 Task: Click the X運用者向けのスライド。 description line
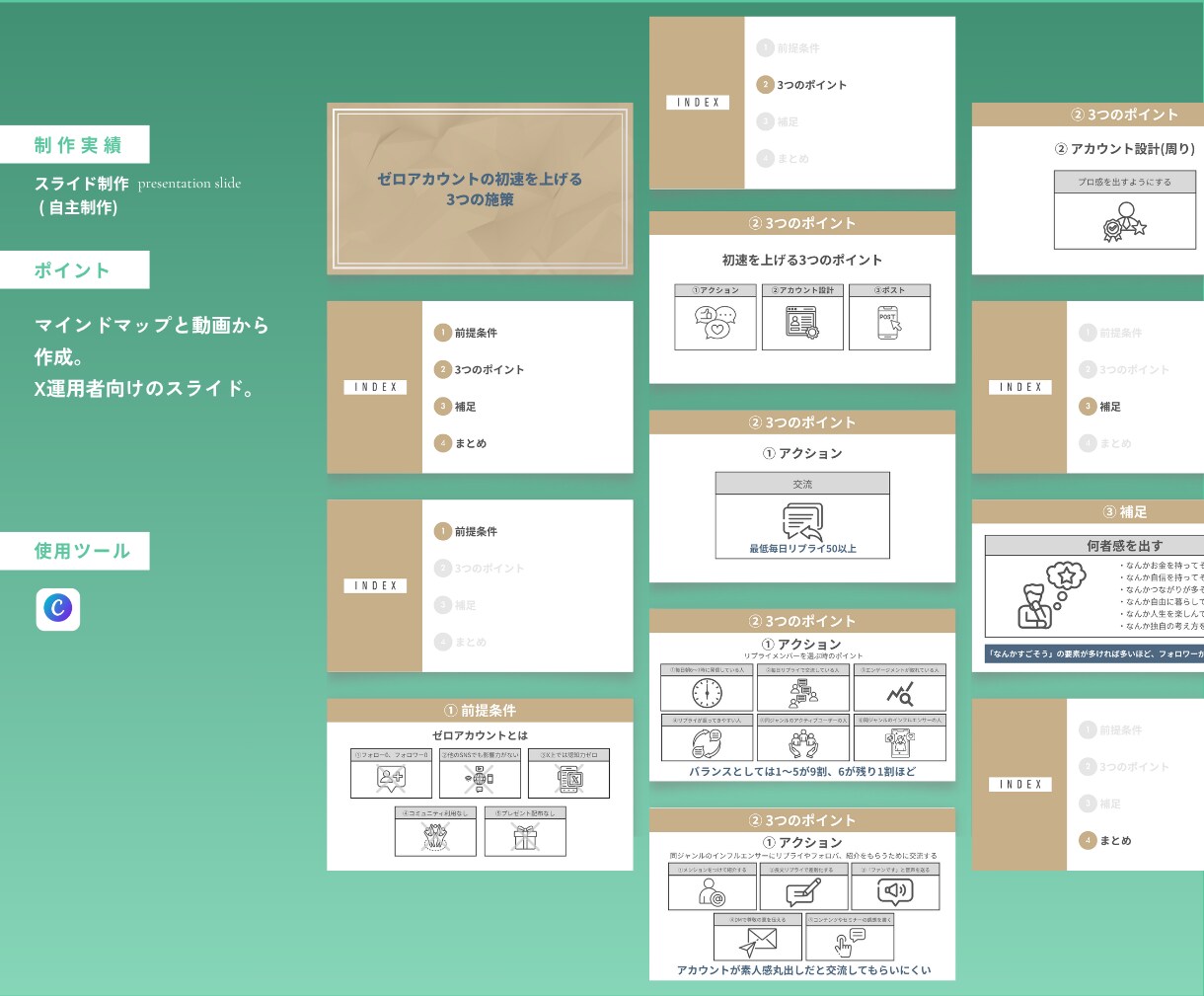click(148, 389)
